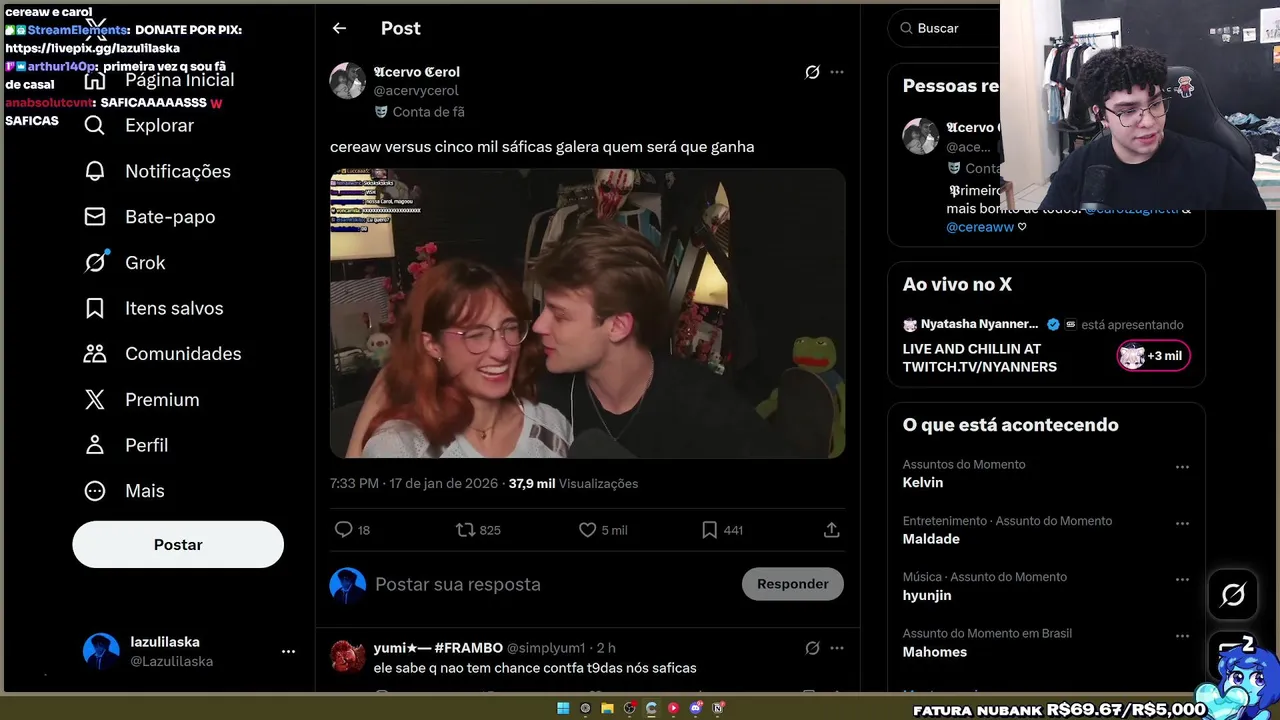Open File Explorer from the taskbar
The image size is (1280, 720).
tap(607, 708)
